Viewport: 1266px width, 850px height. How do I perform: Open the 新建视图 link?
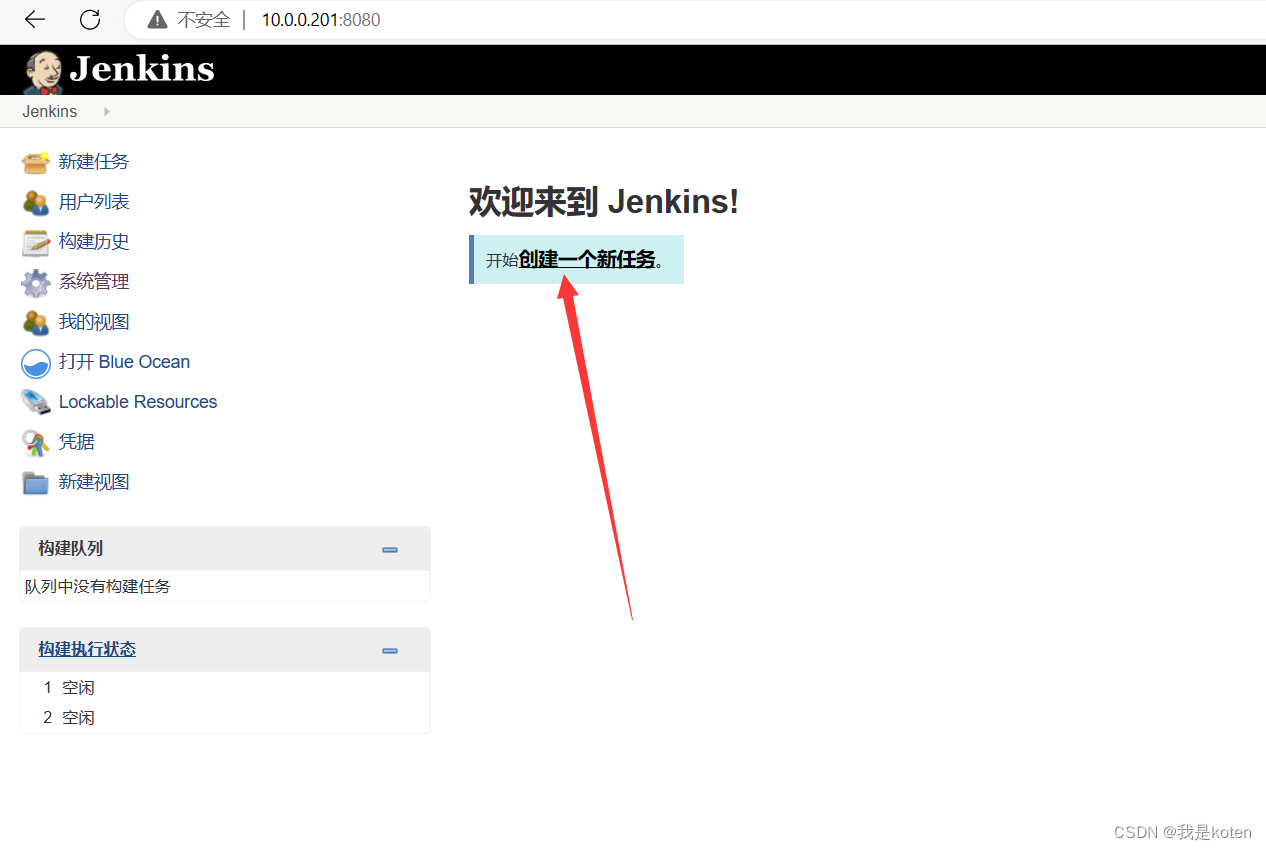tap(94, 482)
